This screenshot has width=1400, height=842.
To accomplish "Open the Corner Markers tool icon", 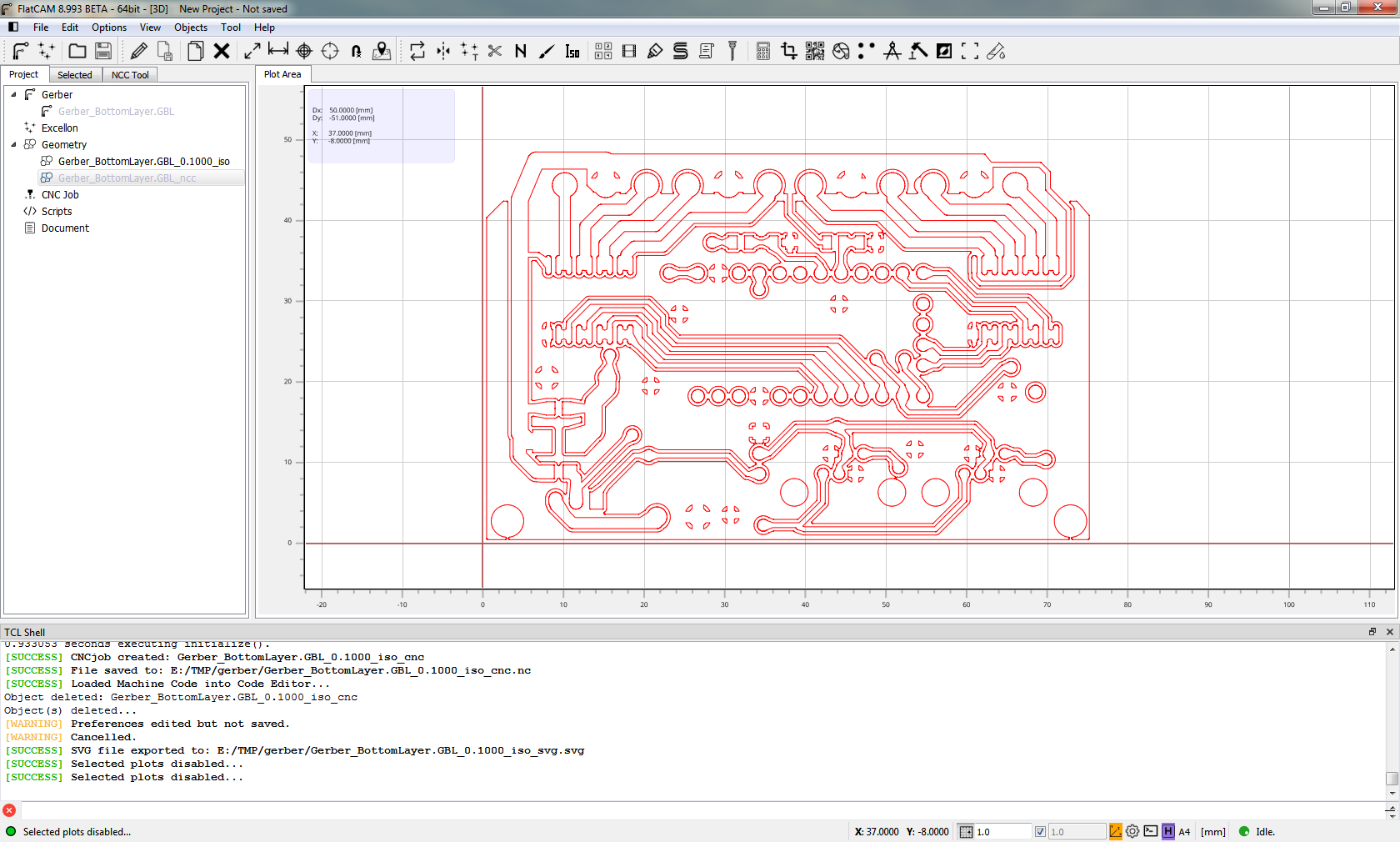I will pyautogui.click(x=970, y=51).
